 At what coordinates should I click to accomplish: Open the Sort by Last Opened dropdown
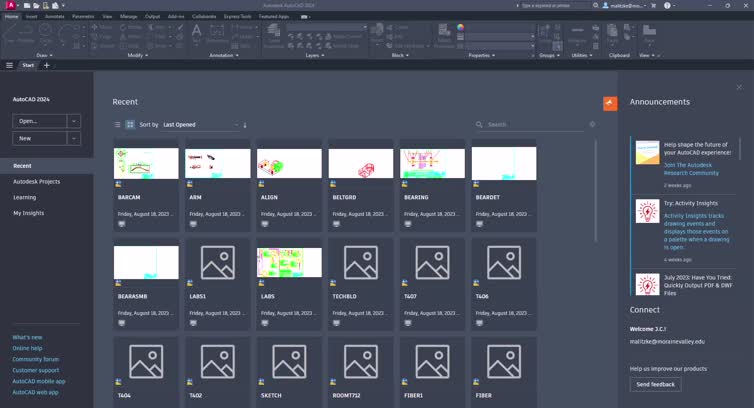point(201,125)
